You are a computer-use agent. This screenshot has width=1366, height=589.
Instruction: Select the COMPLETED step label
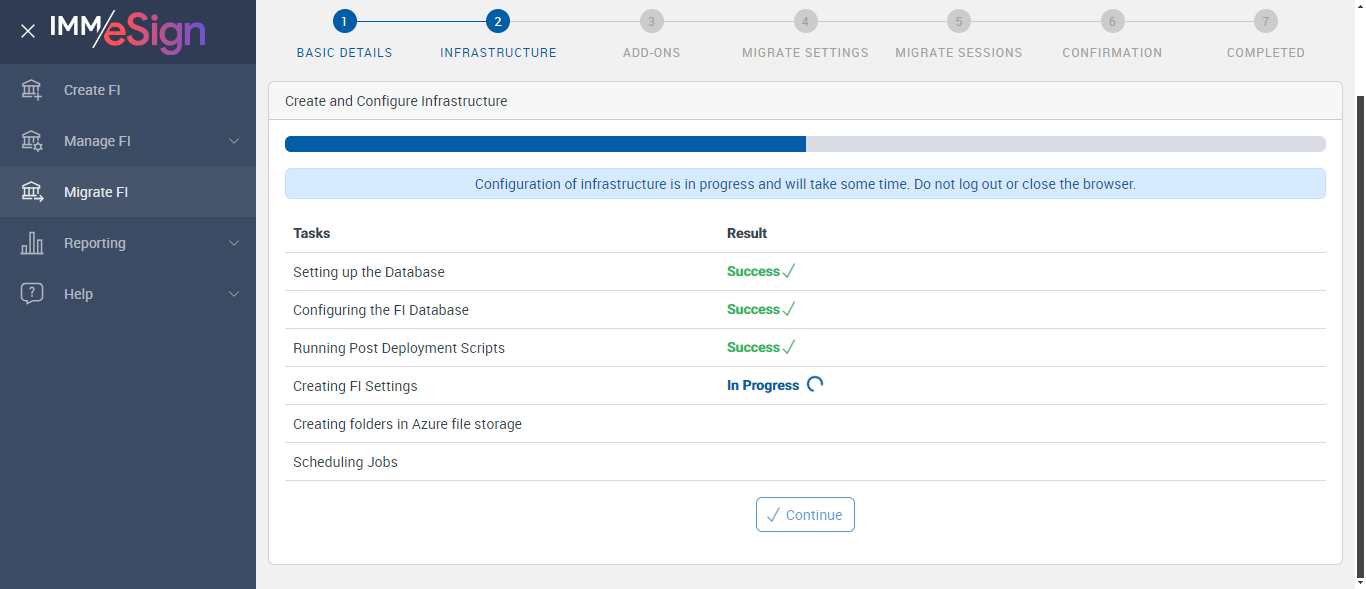pos(1265,53)
